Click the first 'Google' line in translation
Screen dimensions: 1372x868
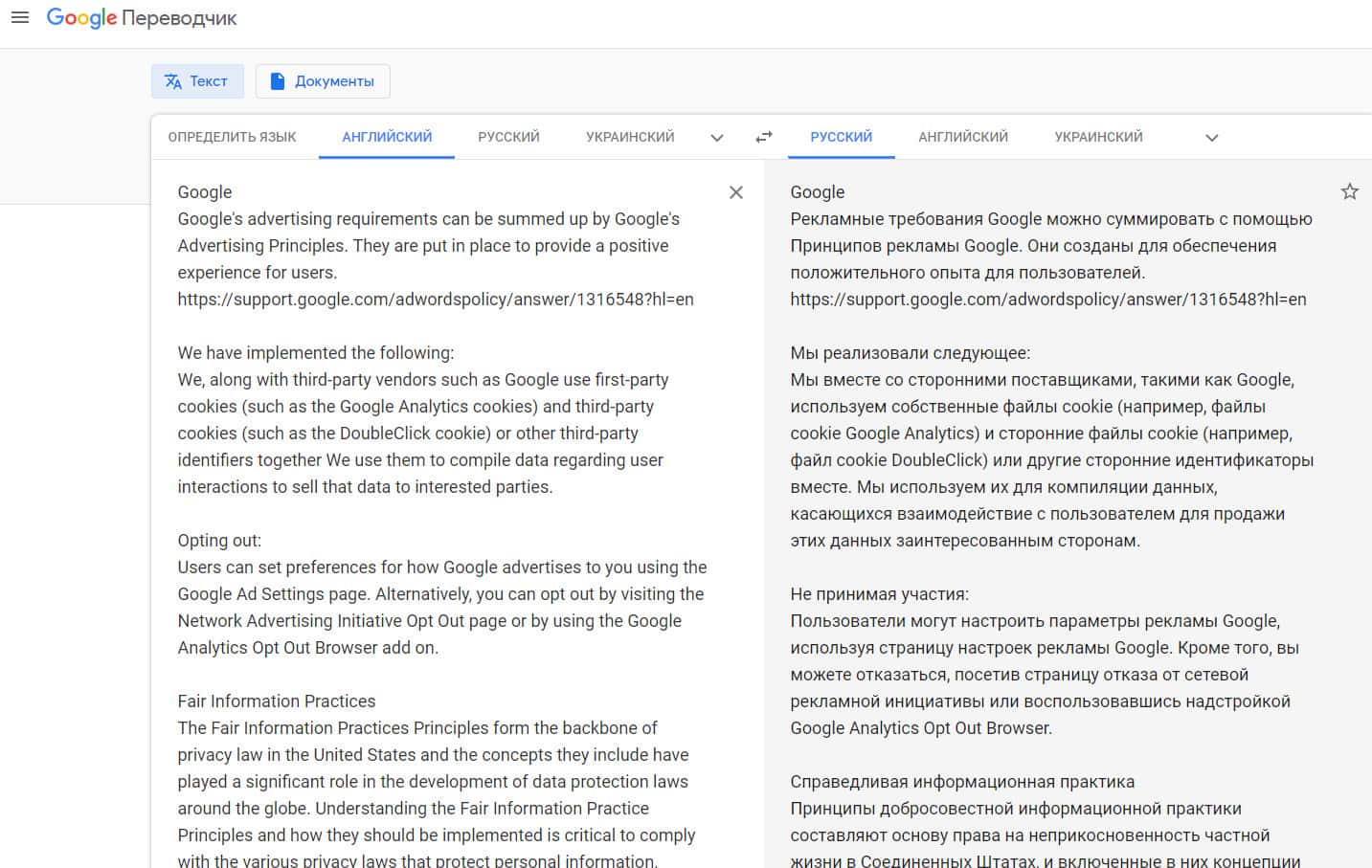point(818,192)
